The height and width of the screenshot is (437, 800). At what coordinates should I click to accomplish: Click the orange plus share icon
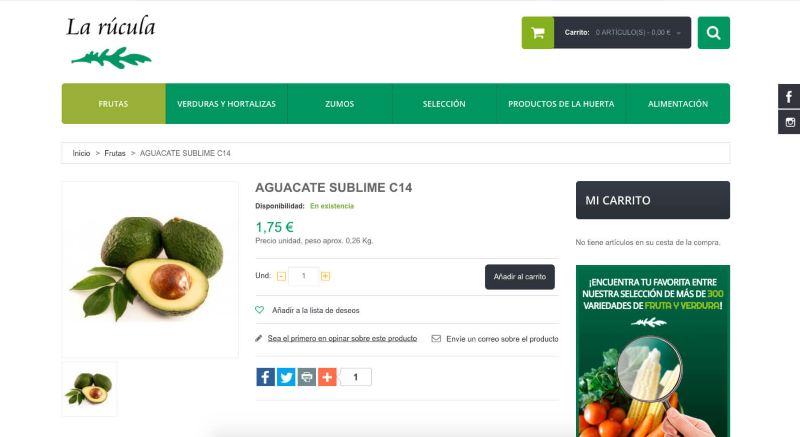tap(327, 377)
